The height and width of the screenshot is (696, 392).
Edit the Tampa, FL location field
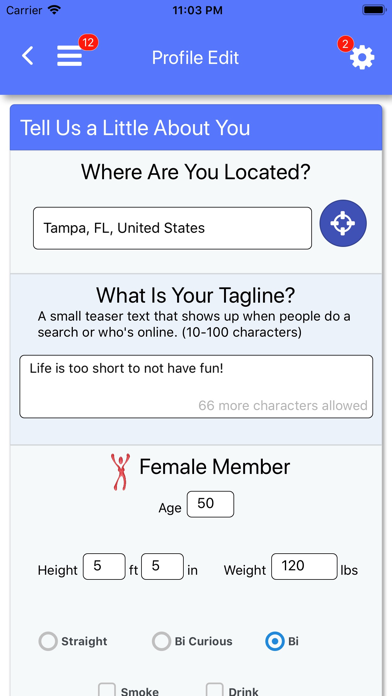point(172,228)
